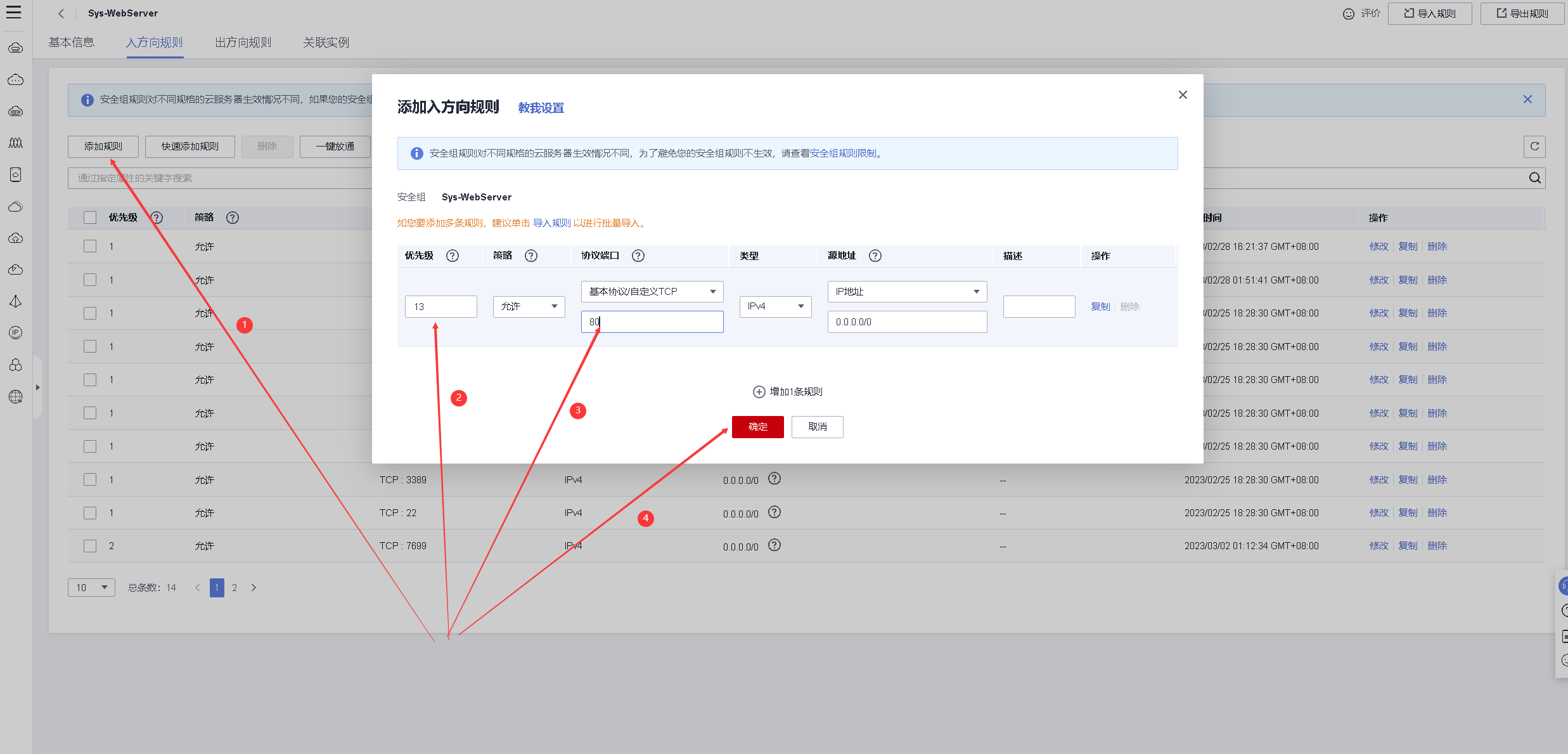Image resolution: width=1568 pixels, height=754 pixels.
Task: Click the help icon beside the TCP 3389 source address
Action: click(x=774, y=479)
